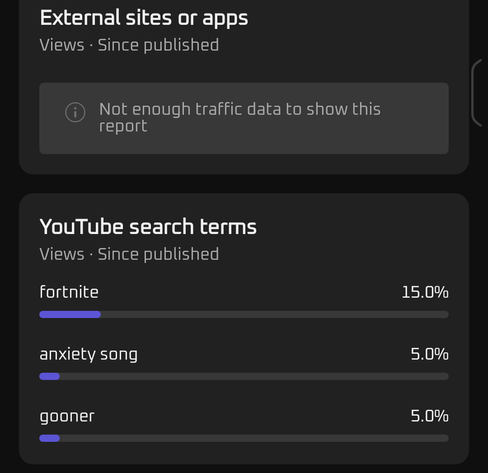Click the gooner progress bar
This screenshot has height=473, width=488.
tap(244, 438)
